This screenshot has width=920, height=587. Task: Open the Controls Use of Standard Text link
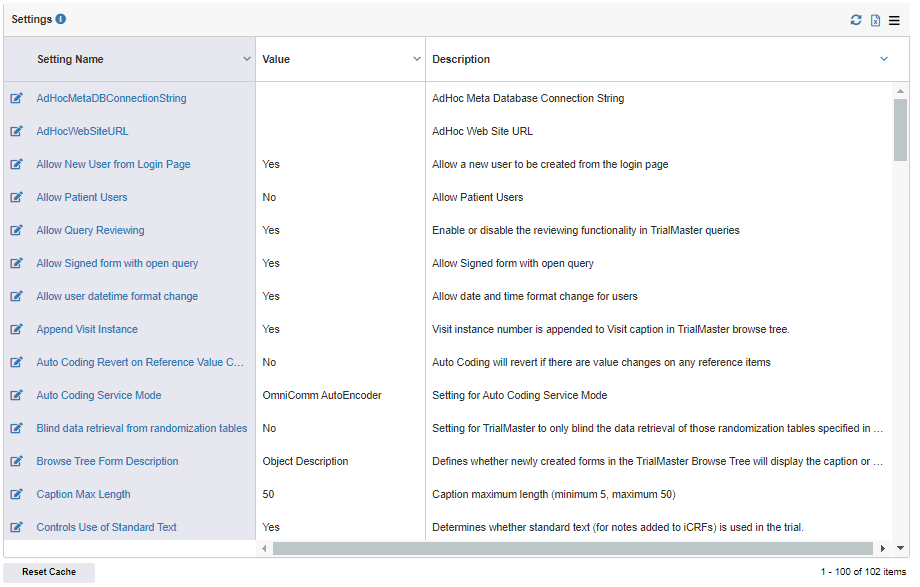[106, 527]
